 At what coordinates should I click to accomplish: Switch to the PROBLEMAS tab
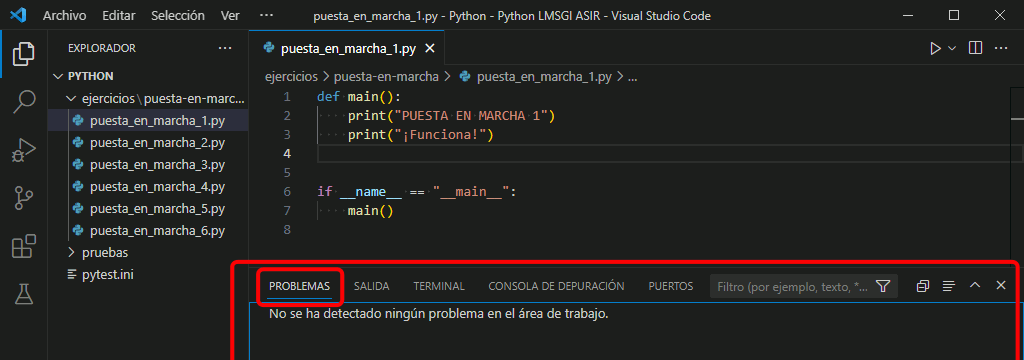300,286
